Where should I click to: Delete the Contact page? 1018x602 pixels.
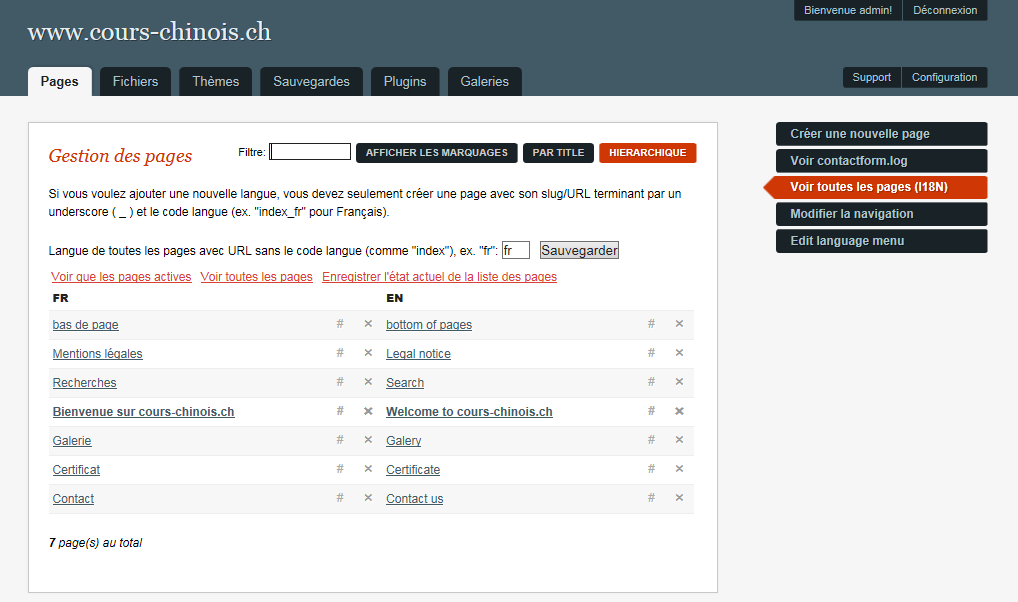tap(368, 498)
